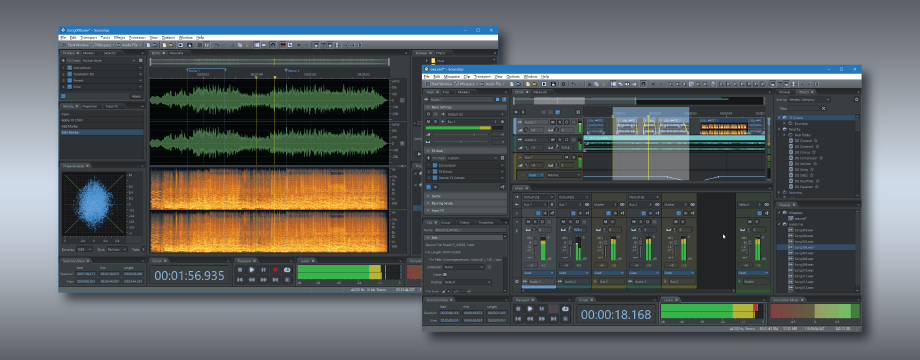Open the Timestretch dropdown in Clip panel

464,267
